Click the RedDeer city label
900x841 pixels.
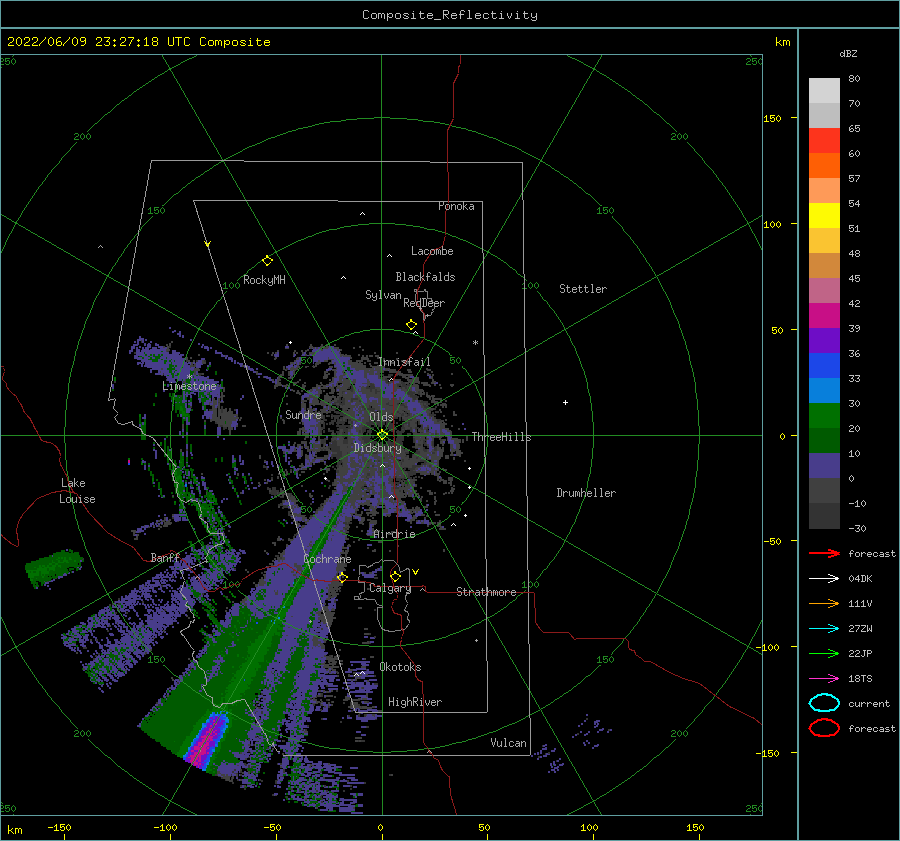(x=424, y=303)
